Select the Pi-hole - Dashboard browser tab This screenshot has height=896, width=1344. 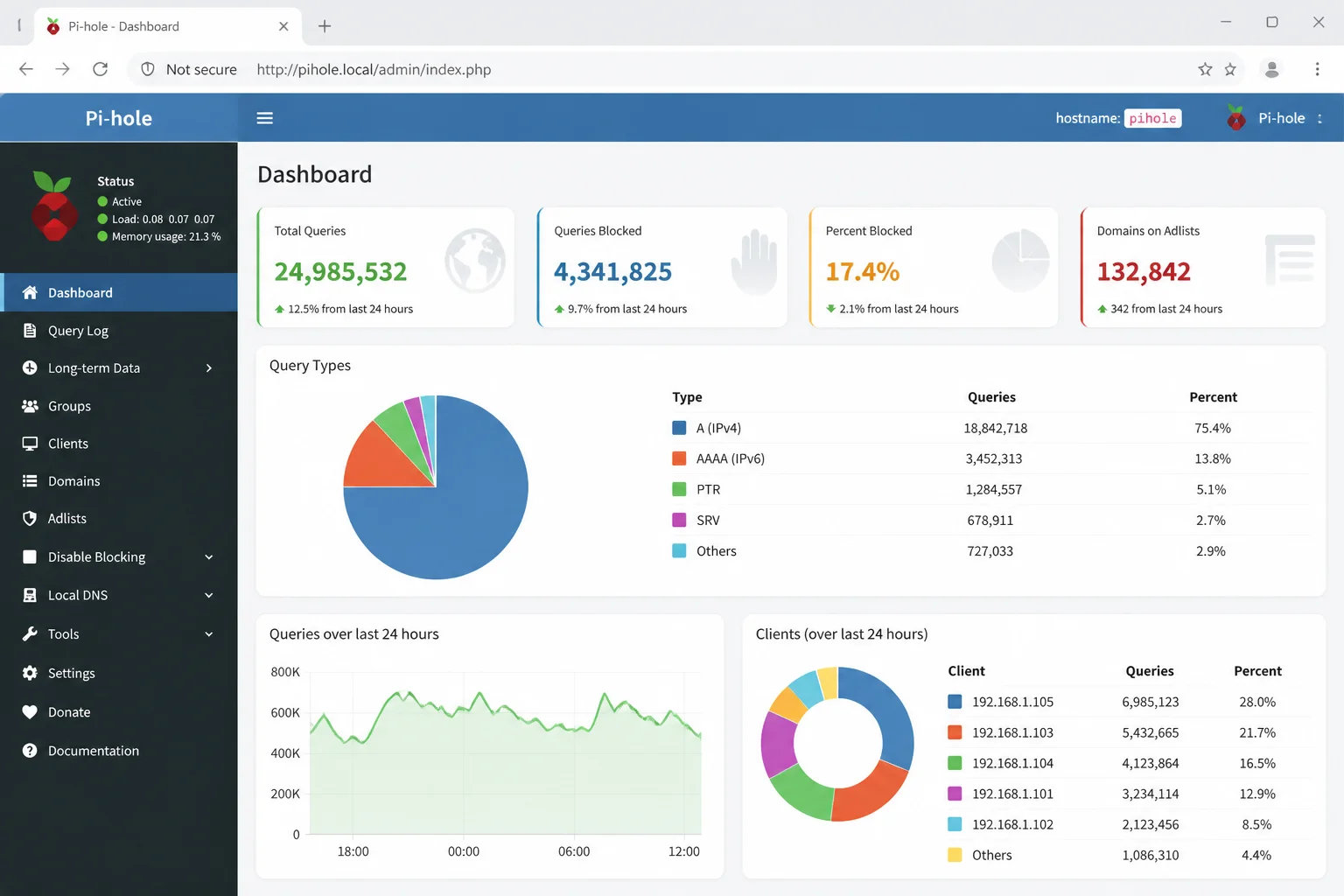click(x=166, y=26)
